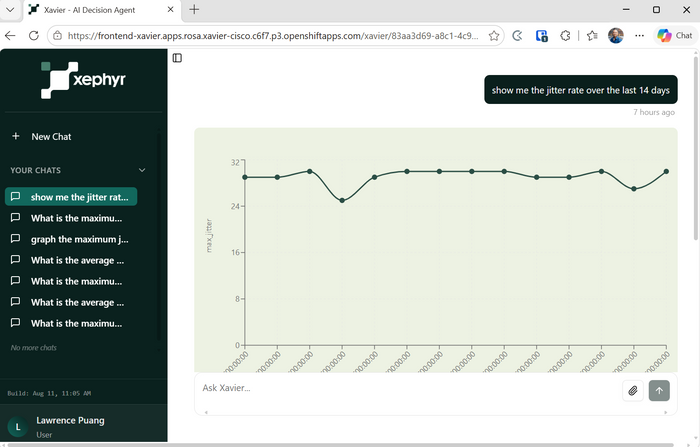
Task: Click the browser back arrow
Action: [x=10, y=36]
